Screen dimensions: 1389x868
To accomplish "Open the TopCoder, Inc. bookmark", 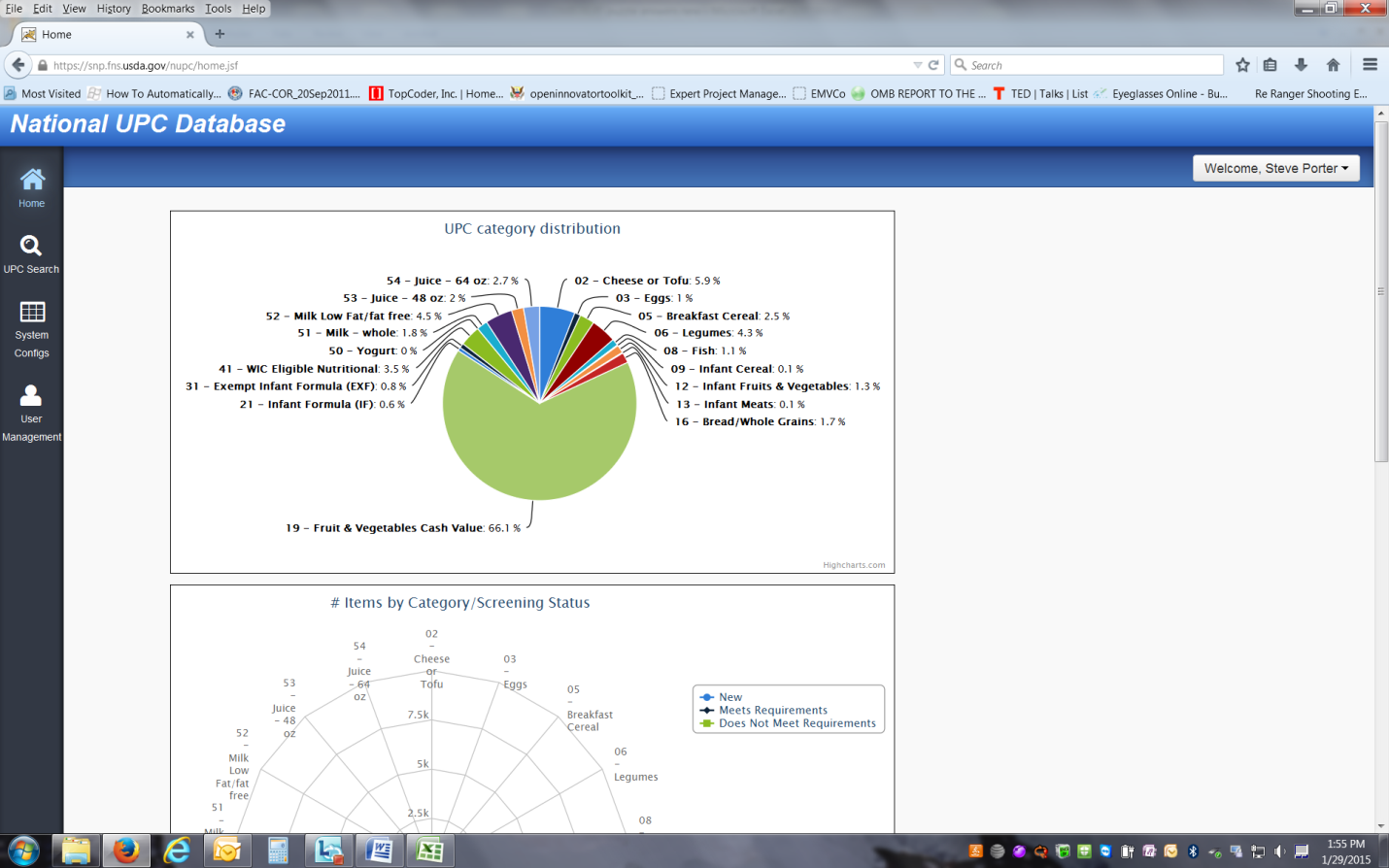I will coord(436,93).
